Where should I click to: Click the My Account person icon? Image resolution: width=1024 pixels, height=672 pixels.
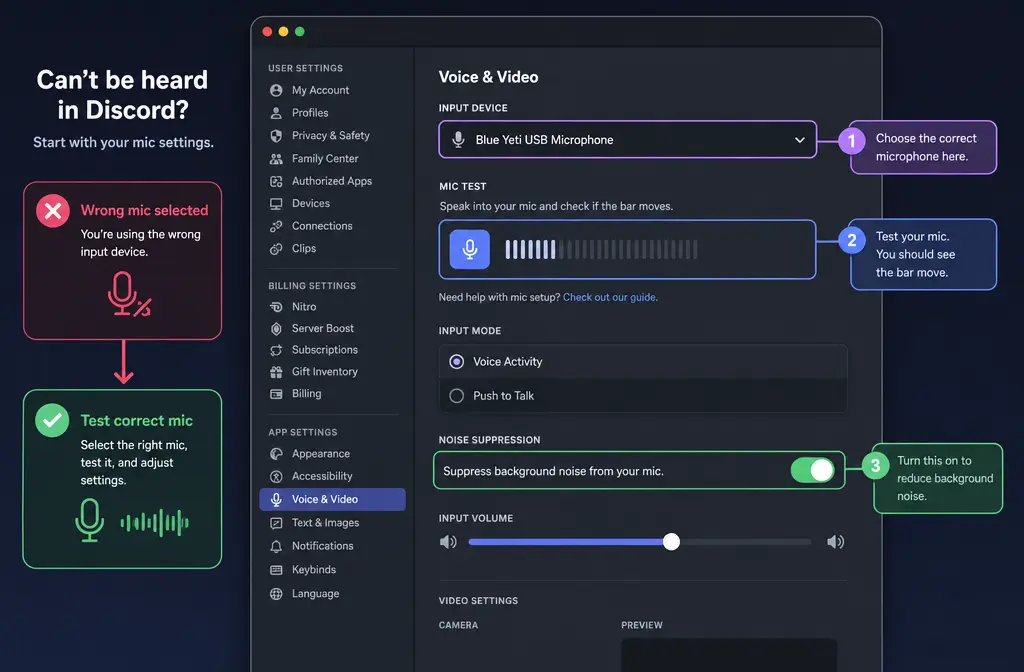(x=276, y=90)
